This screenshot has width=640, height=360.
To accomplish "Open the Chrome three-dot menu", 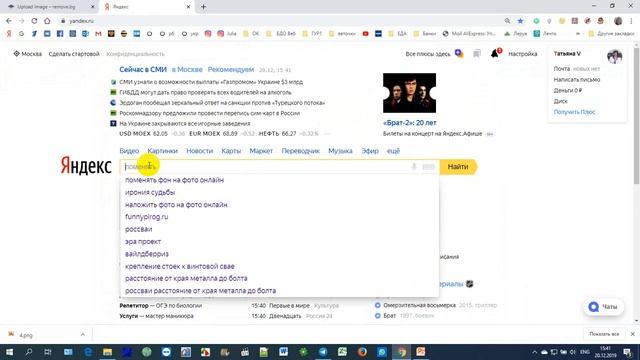I will [x=631, y=21].
